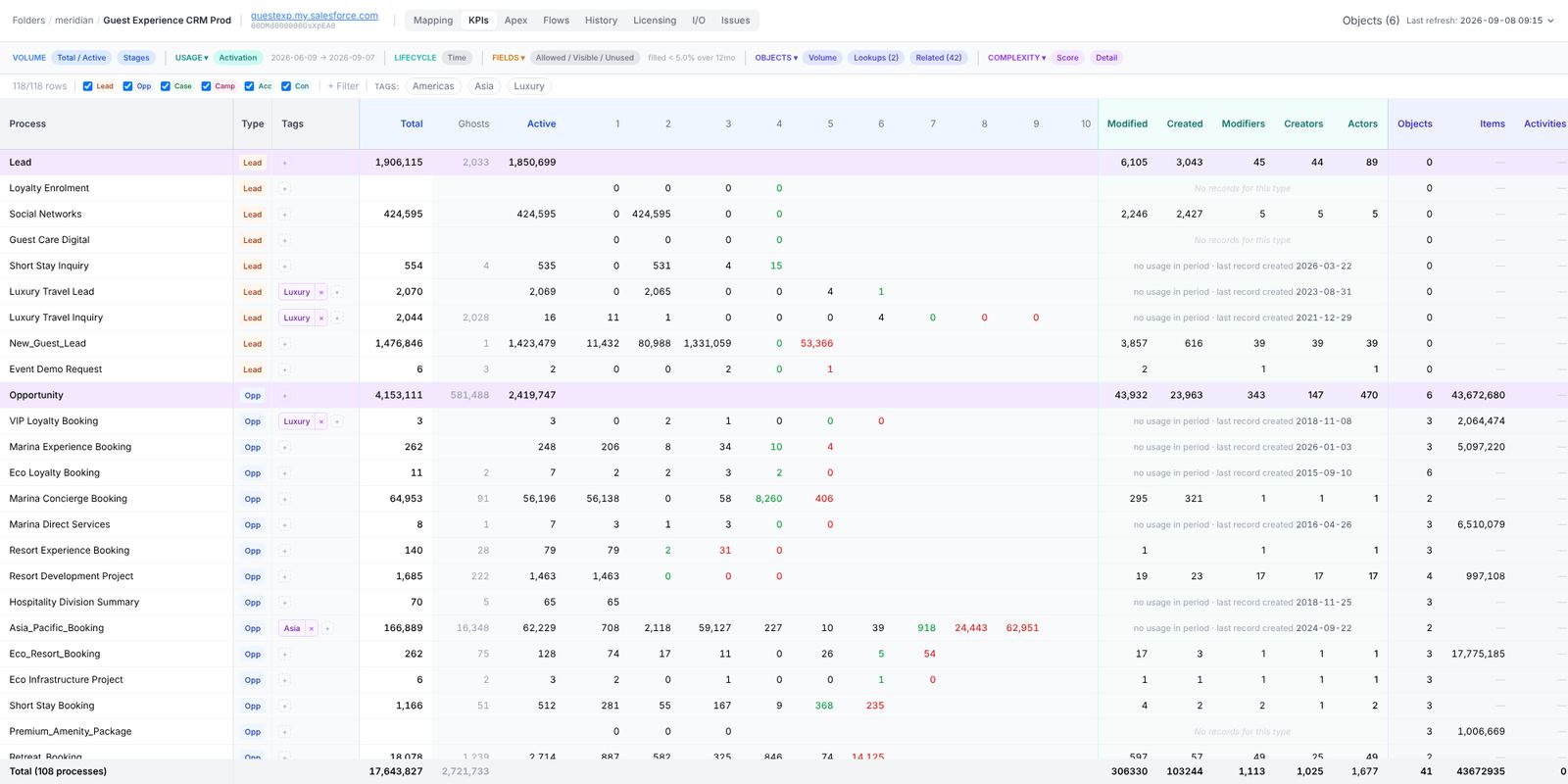Uncheck the Camp type filter checkbox
Screen dimensions: 1568x784
pos(206,86)
